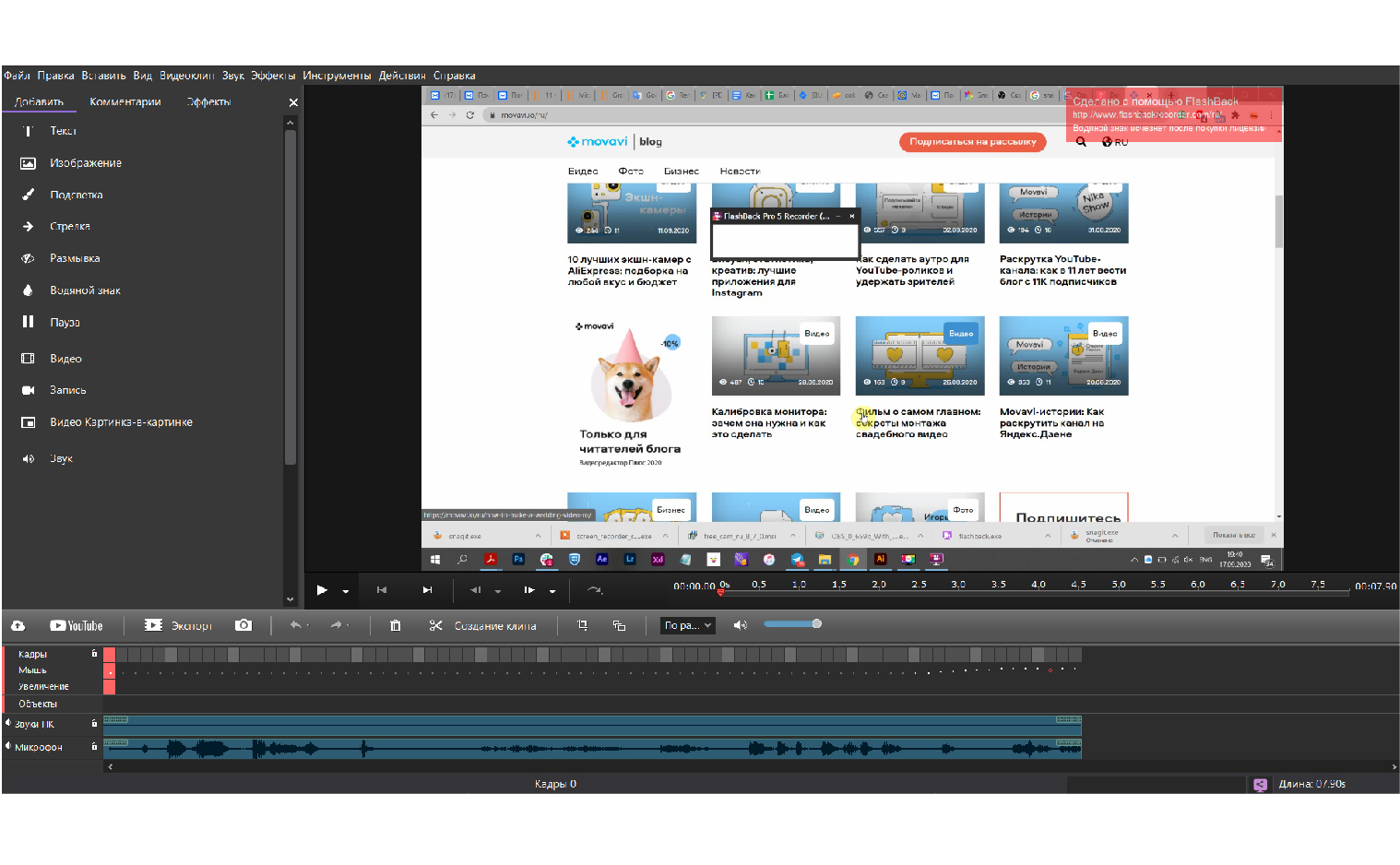This screenshot has height=865, width=1400.
Task: Click the camera snapshot icon in toolbar
Action: click(243, 625)
